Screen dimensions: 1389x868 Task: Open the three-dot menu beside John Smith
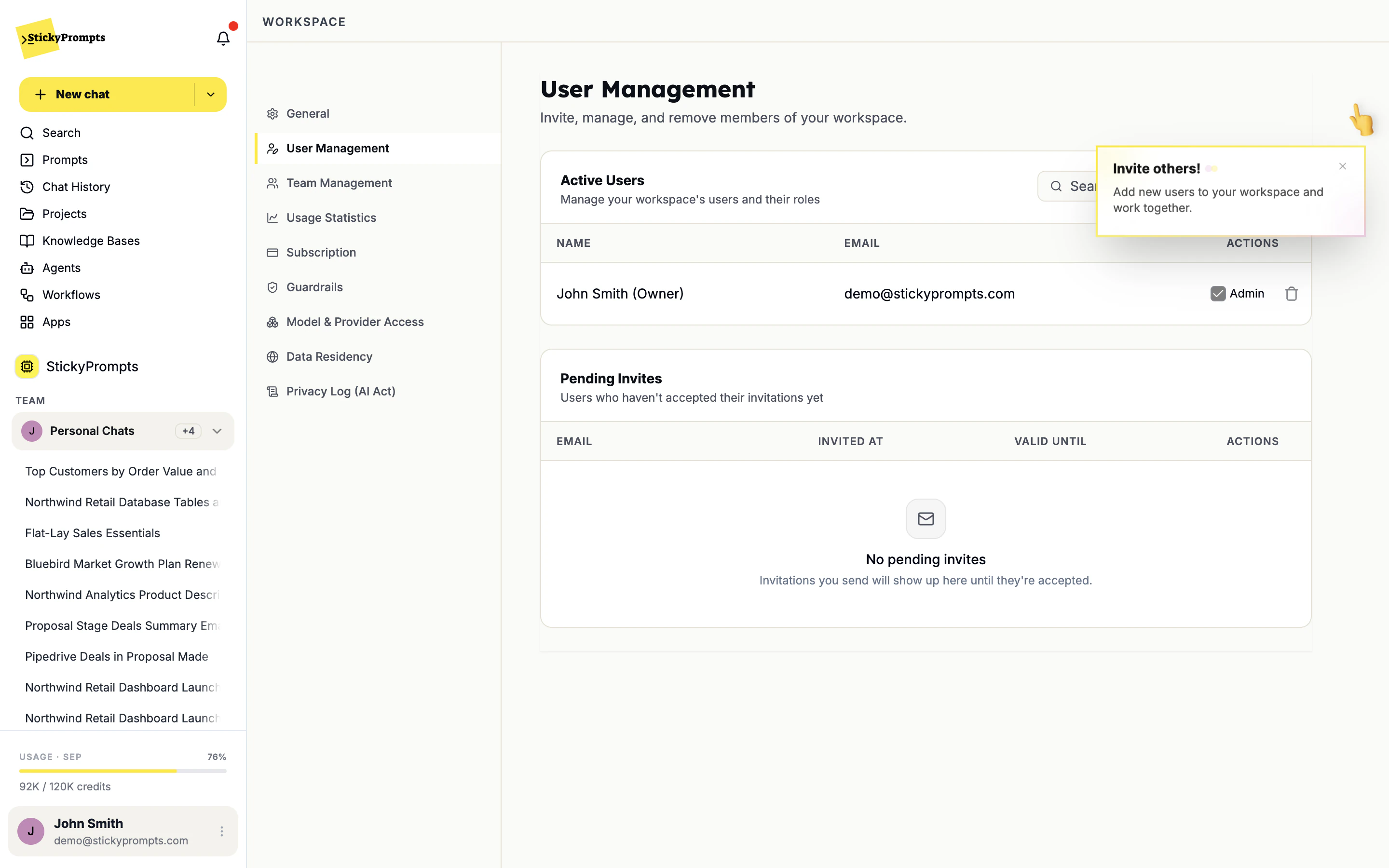click(221, 831)
